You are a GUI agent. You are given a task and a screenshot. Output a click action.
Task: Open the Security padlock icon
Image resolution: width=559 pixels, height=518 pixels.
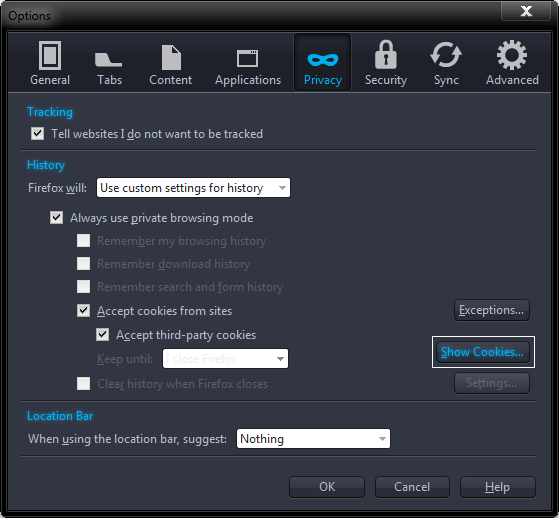point(385,54)
